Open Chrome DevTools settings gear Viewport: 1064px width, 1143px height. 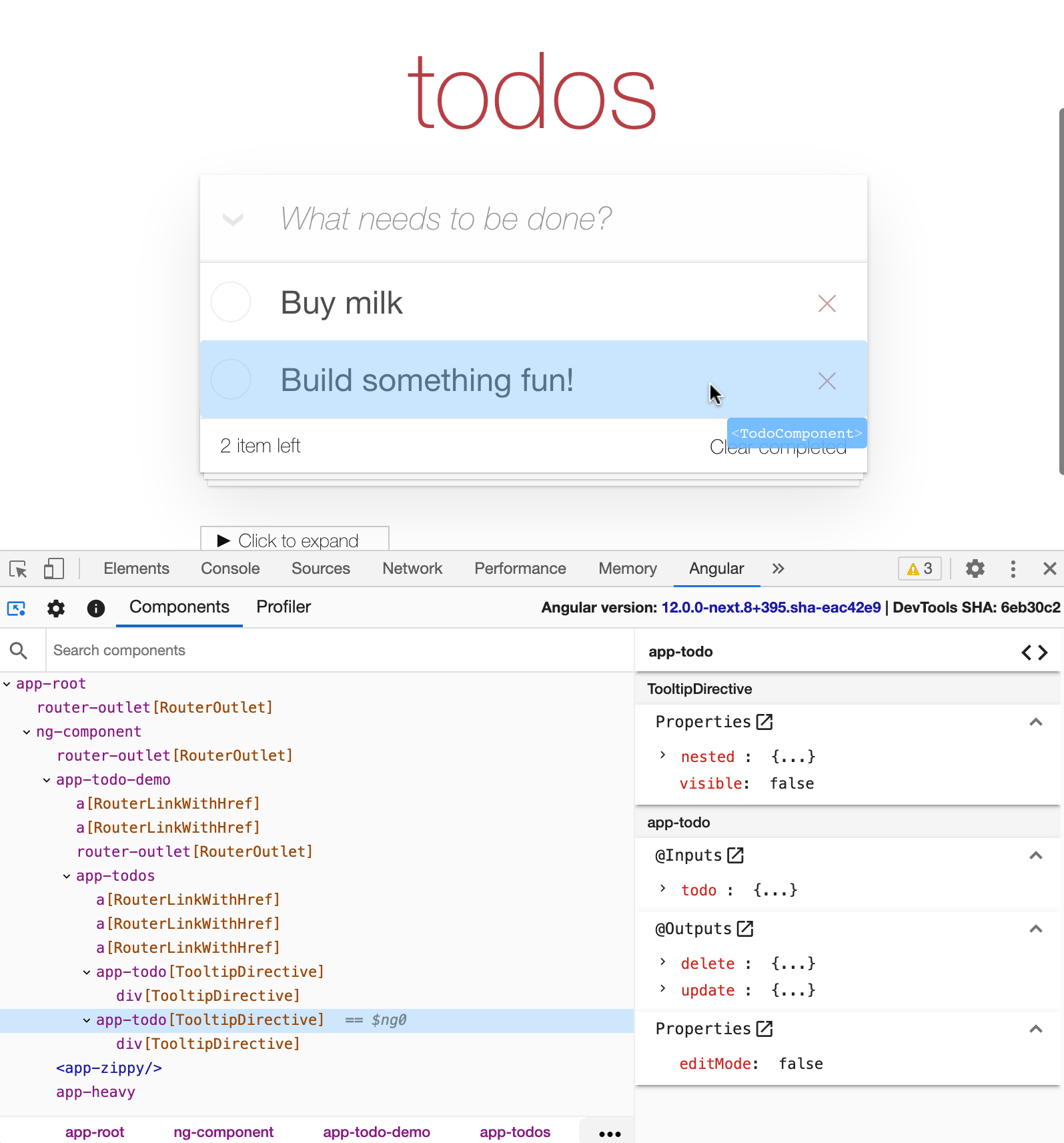[x=975, y=569]
